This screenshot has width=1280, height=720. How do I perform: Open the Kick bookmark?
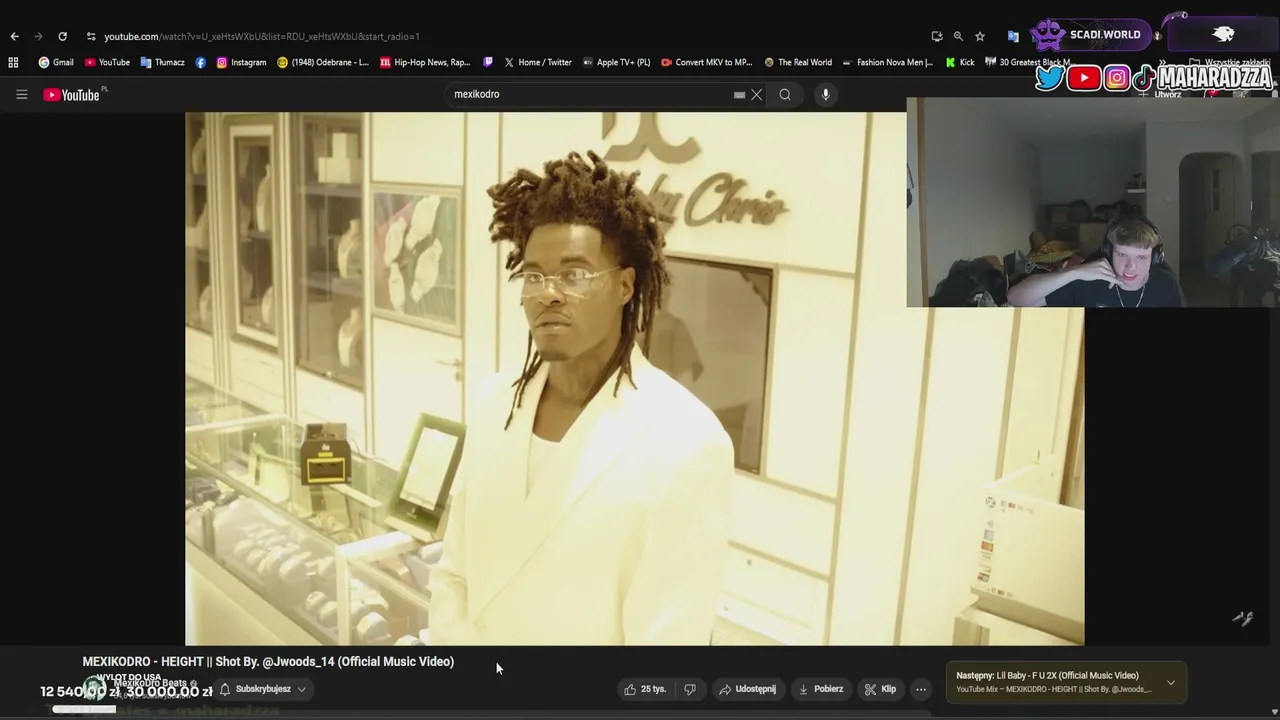[x=960, y=62]
